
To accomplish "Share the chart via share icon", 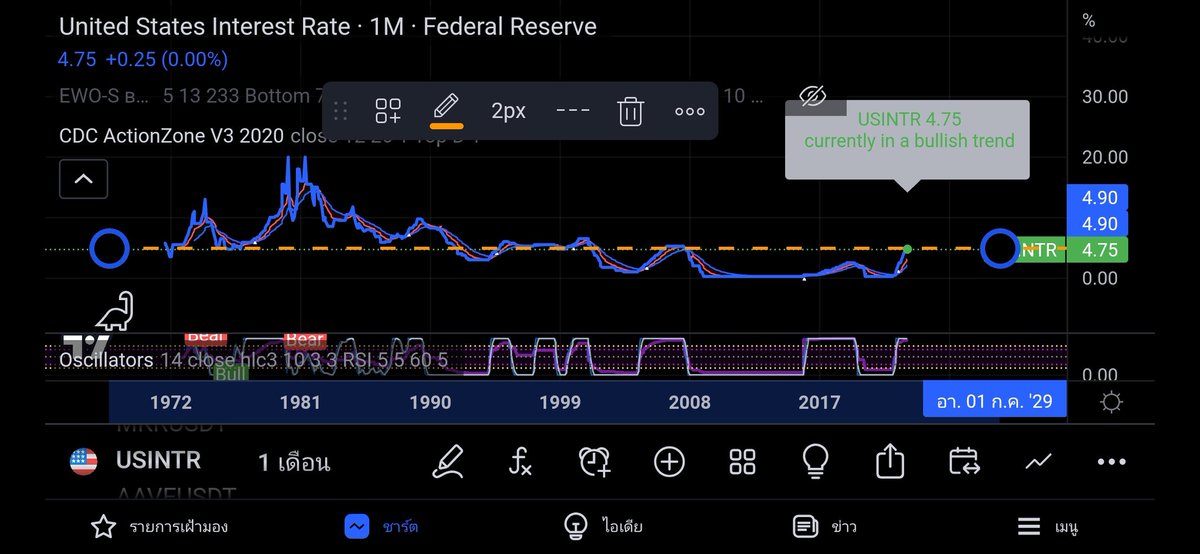I will click(889, 461).
